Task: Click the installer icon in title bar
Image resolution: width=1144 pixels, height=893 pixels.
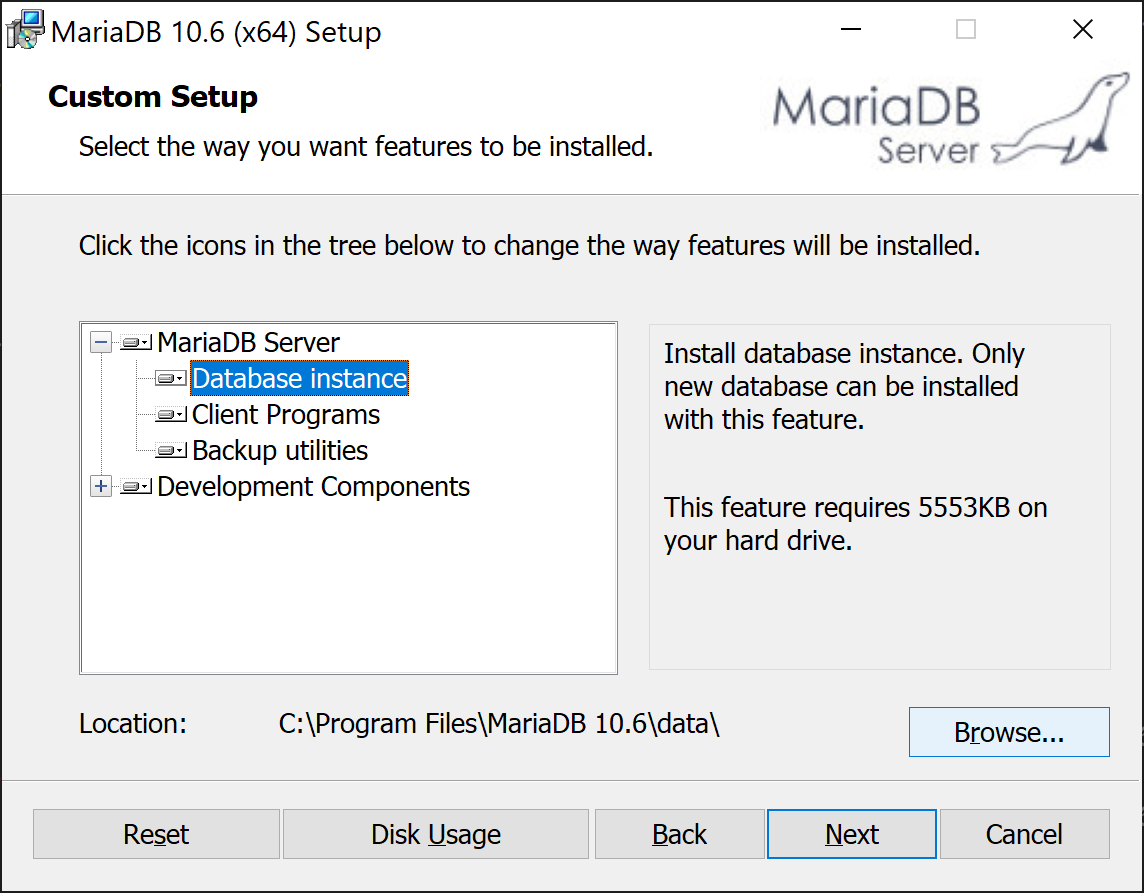Action: click(24, 30)
